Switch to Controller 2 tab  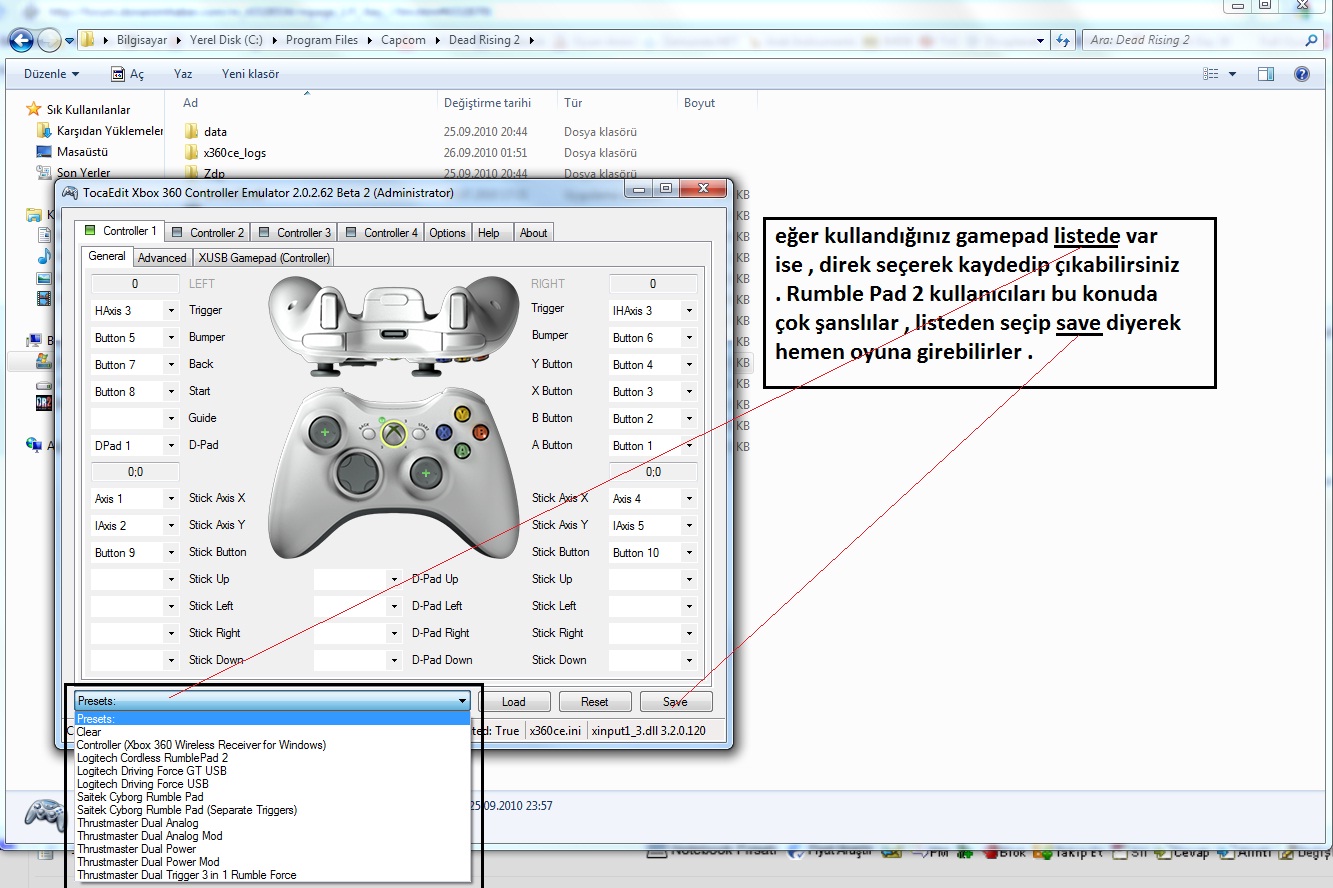[208, 233]
